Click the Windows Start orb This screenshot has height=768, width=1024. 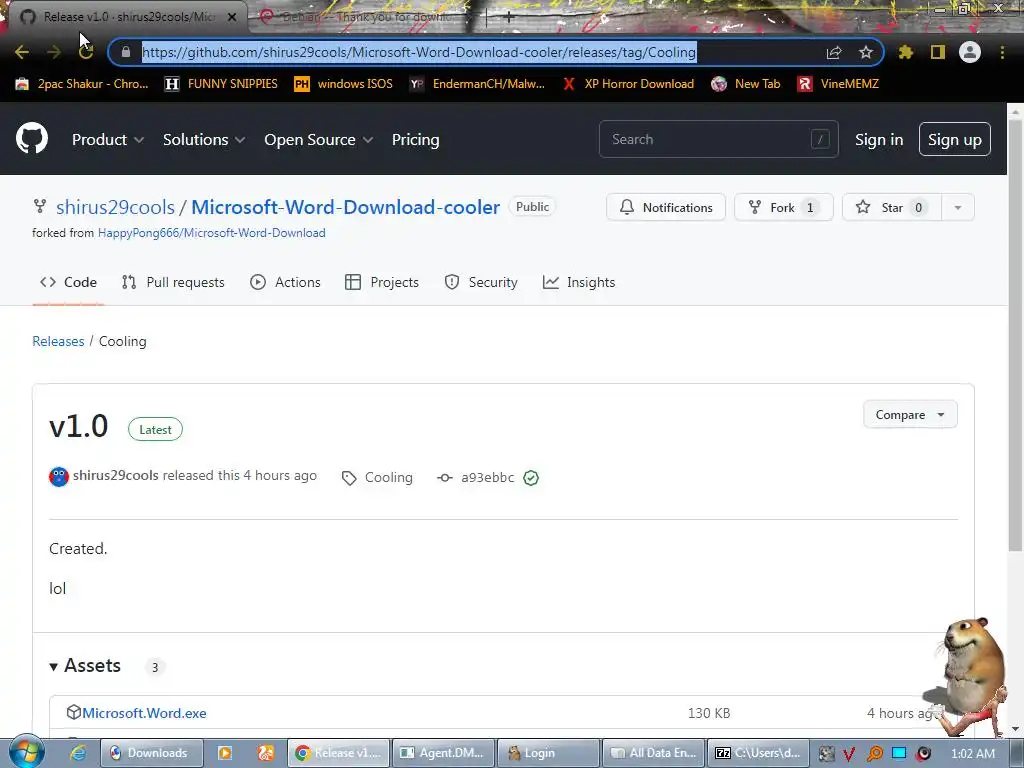(x=26, y=752)
